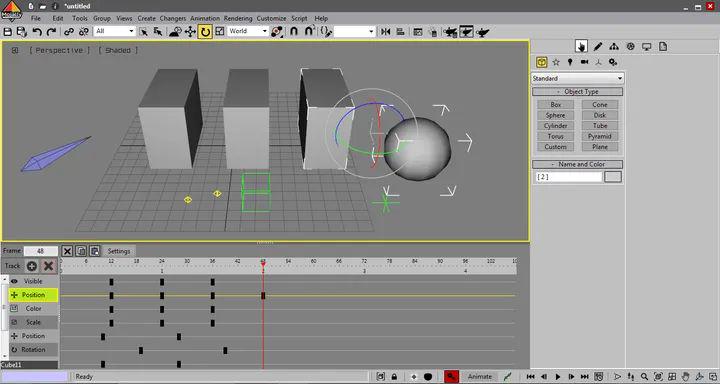Screen dimensions: 720x384
Task: Collapse the Object Type rollout
Action: pos(577,91)
